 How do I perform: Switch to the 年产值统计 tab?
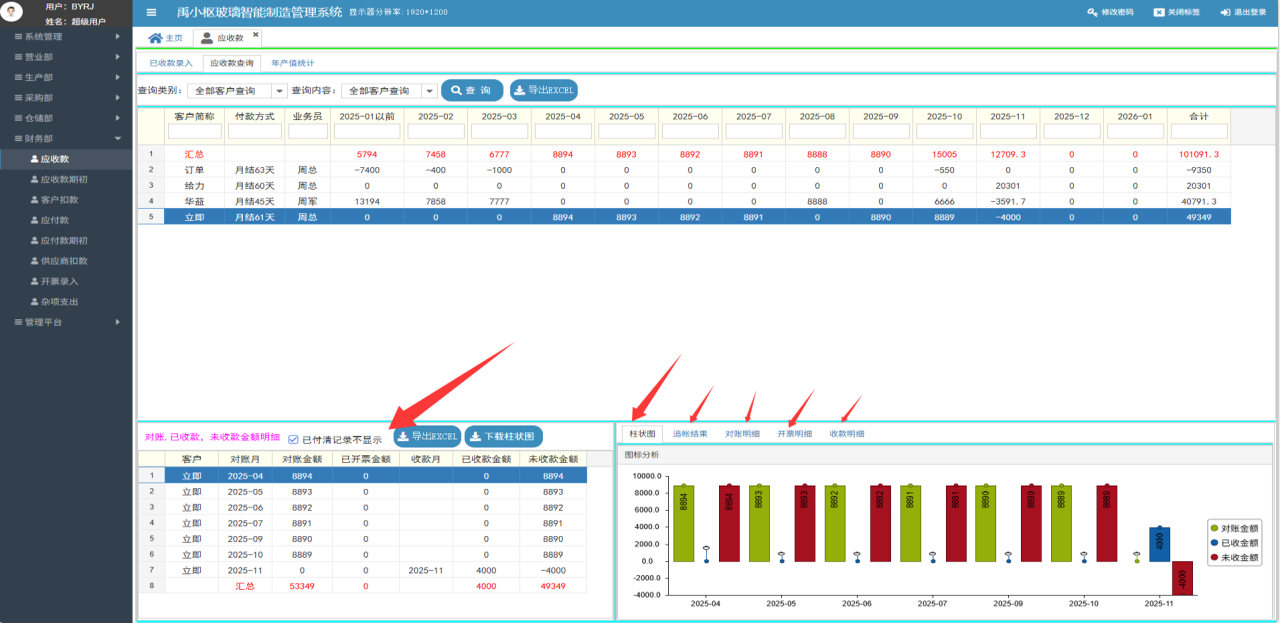pos(293,63)
